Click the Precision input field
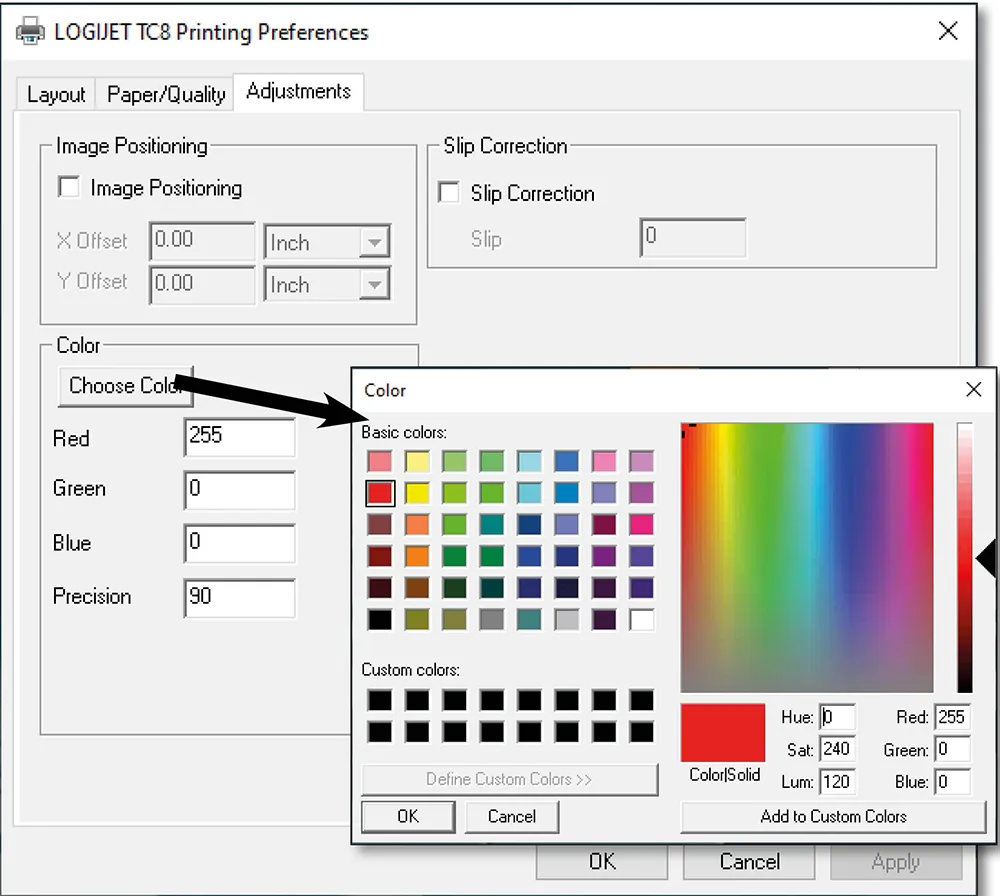Viewport: 1000px width, 896px height. [x=240, y=598]
